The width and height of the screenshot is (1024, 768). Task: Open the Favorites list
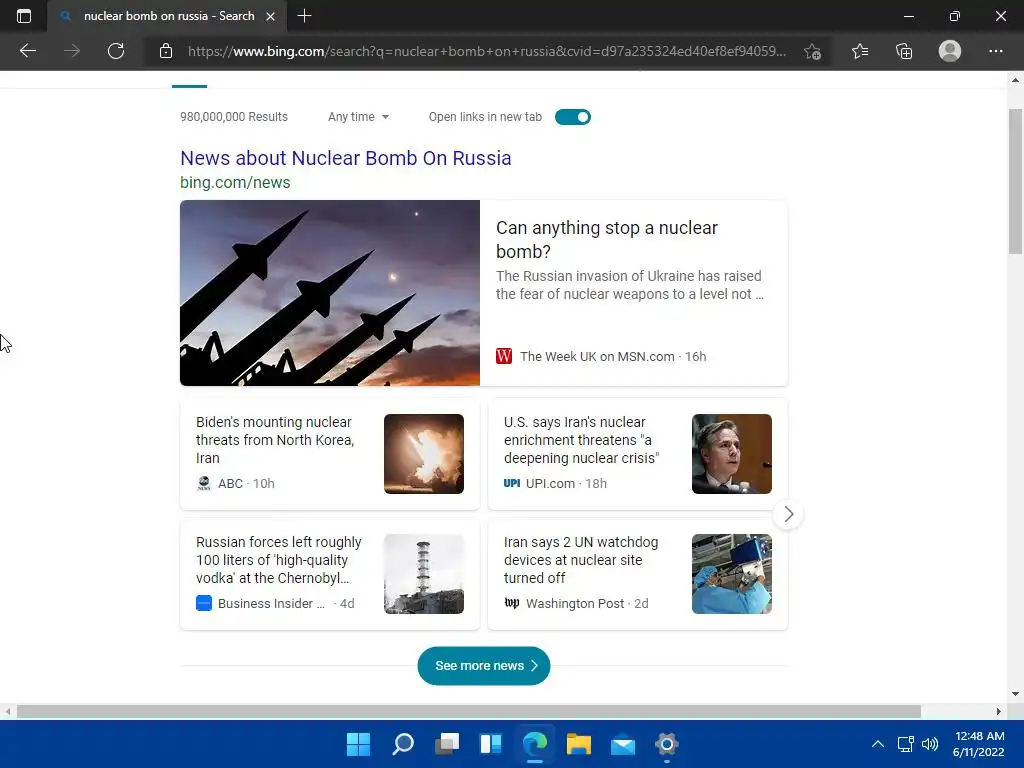[860, 51]
